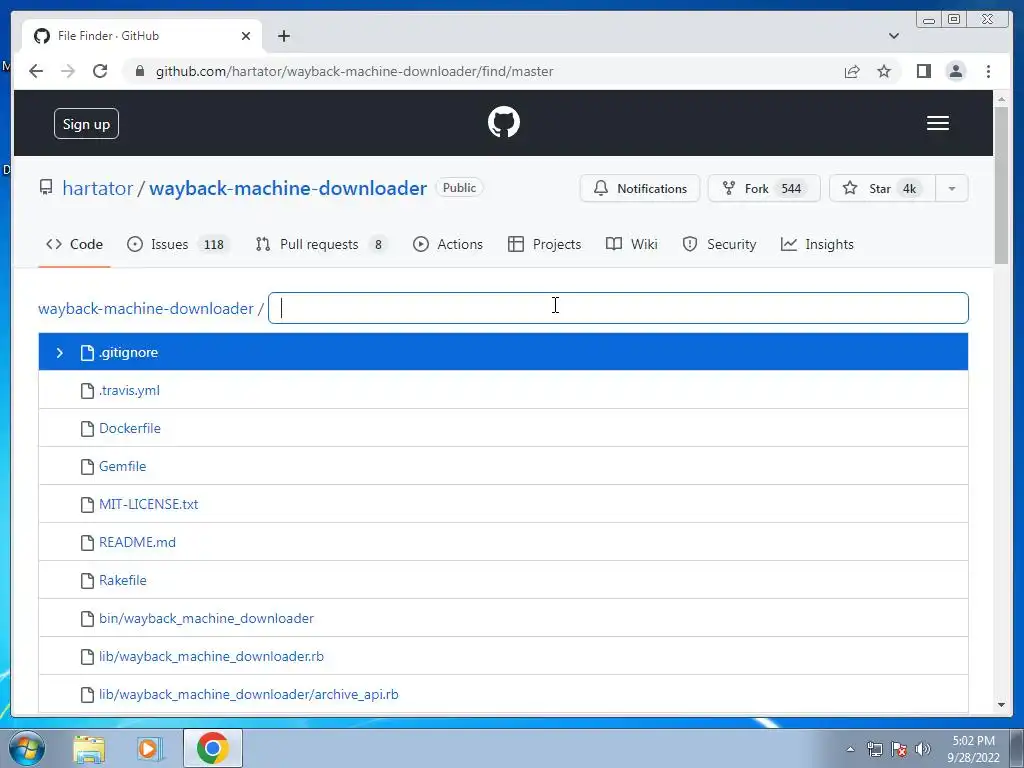The width and height of the screenshot is (1024, 768).
Task: Open the MIT-LICENSE.txt file
Action: point(148,504)
